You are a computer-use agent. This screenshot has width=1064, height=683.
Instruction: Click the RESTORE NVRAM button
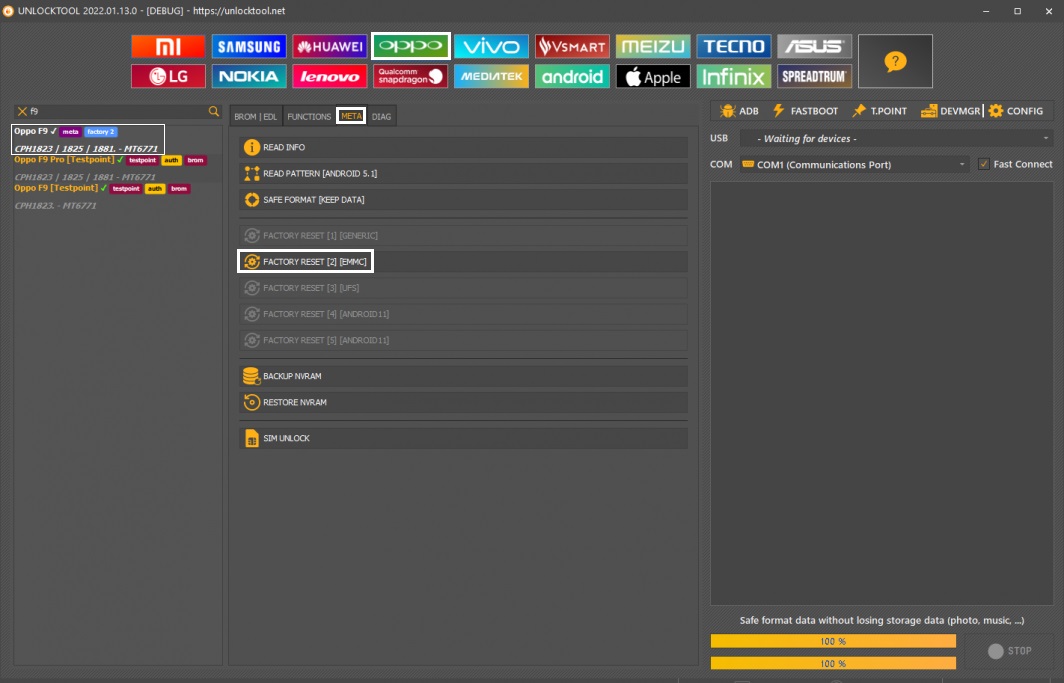[463, 402]
